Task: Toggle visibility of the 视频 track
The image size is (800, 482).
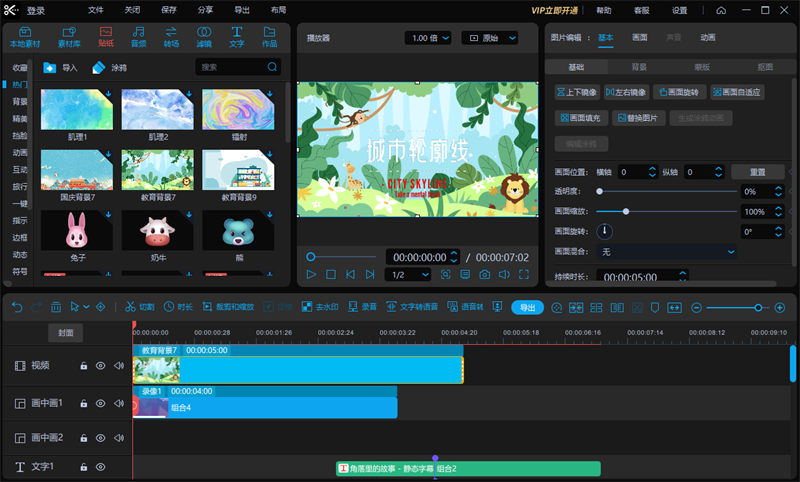Action: pos(101,367)
